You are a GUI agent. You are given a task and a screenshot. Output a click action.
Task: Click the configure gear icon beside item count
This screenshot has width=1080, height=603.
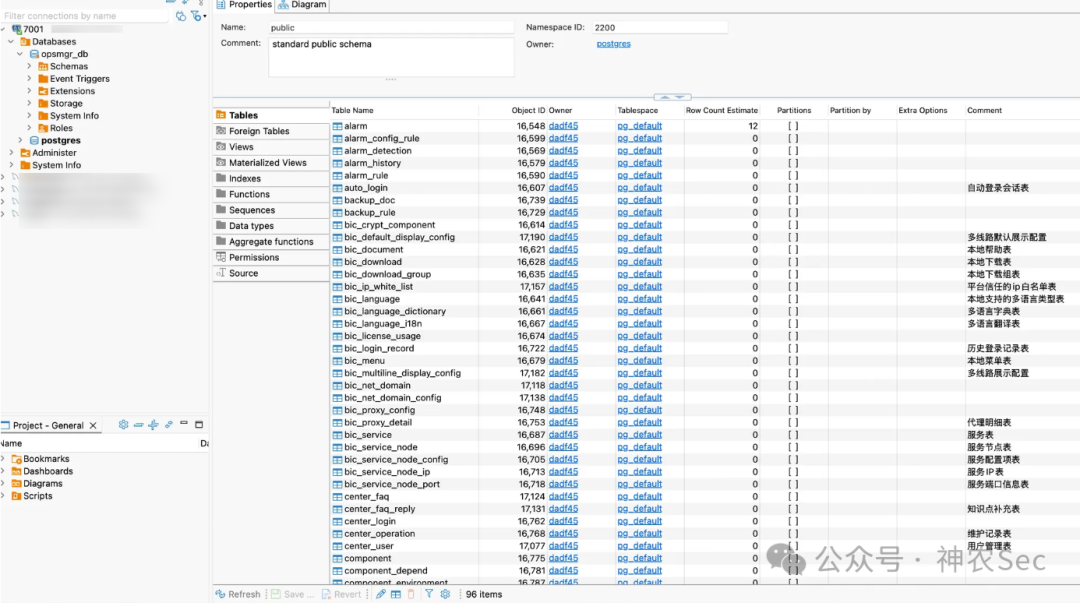[x=446, y=594]
